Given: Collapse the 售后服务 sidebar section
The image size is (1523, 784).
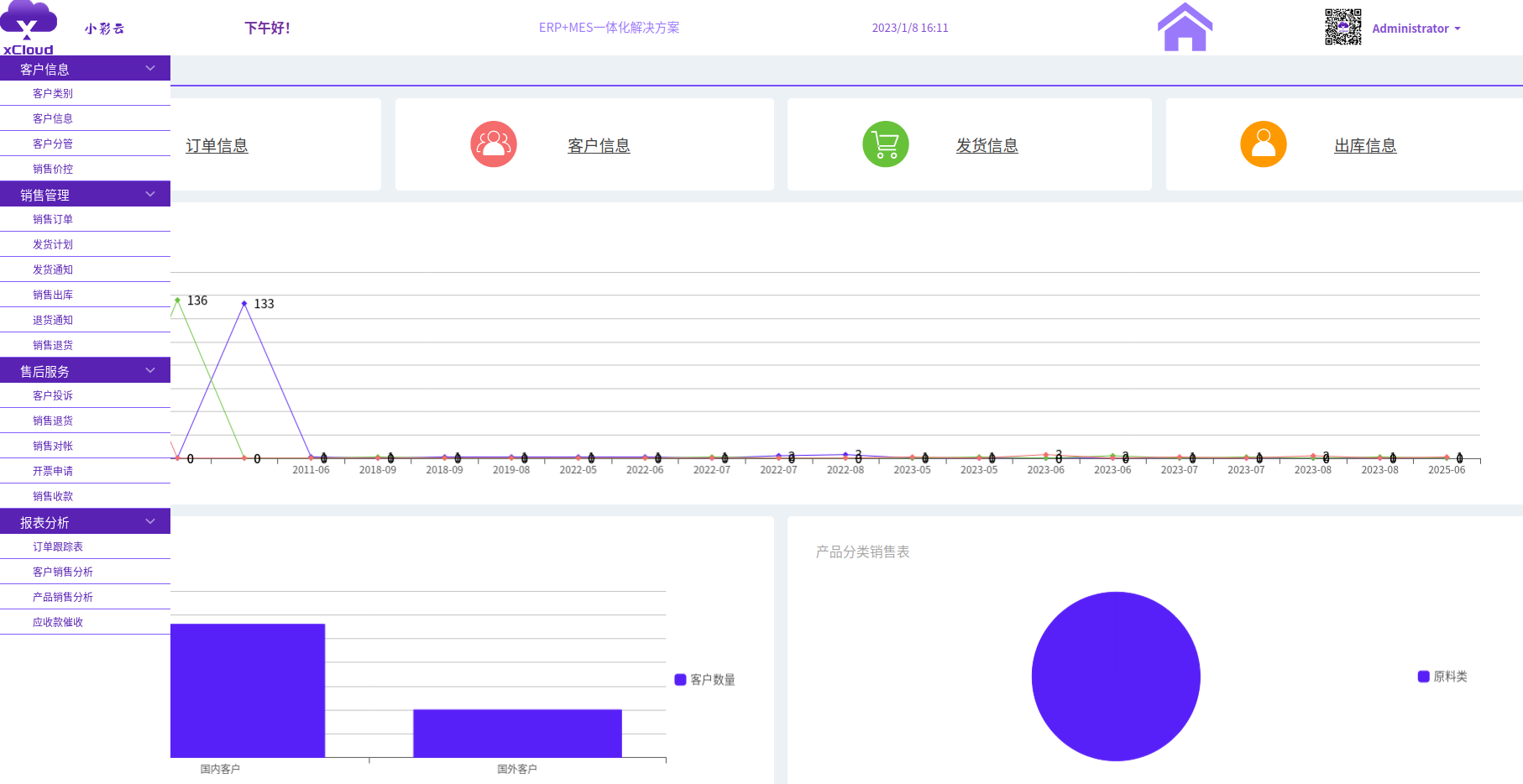Looking at the screenshot, I should click(x=85, y=370).
